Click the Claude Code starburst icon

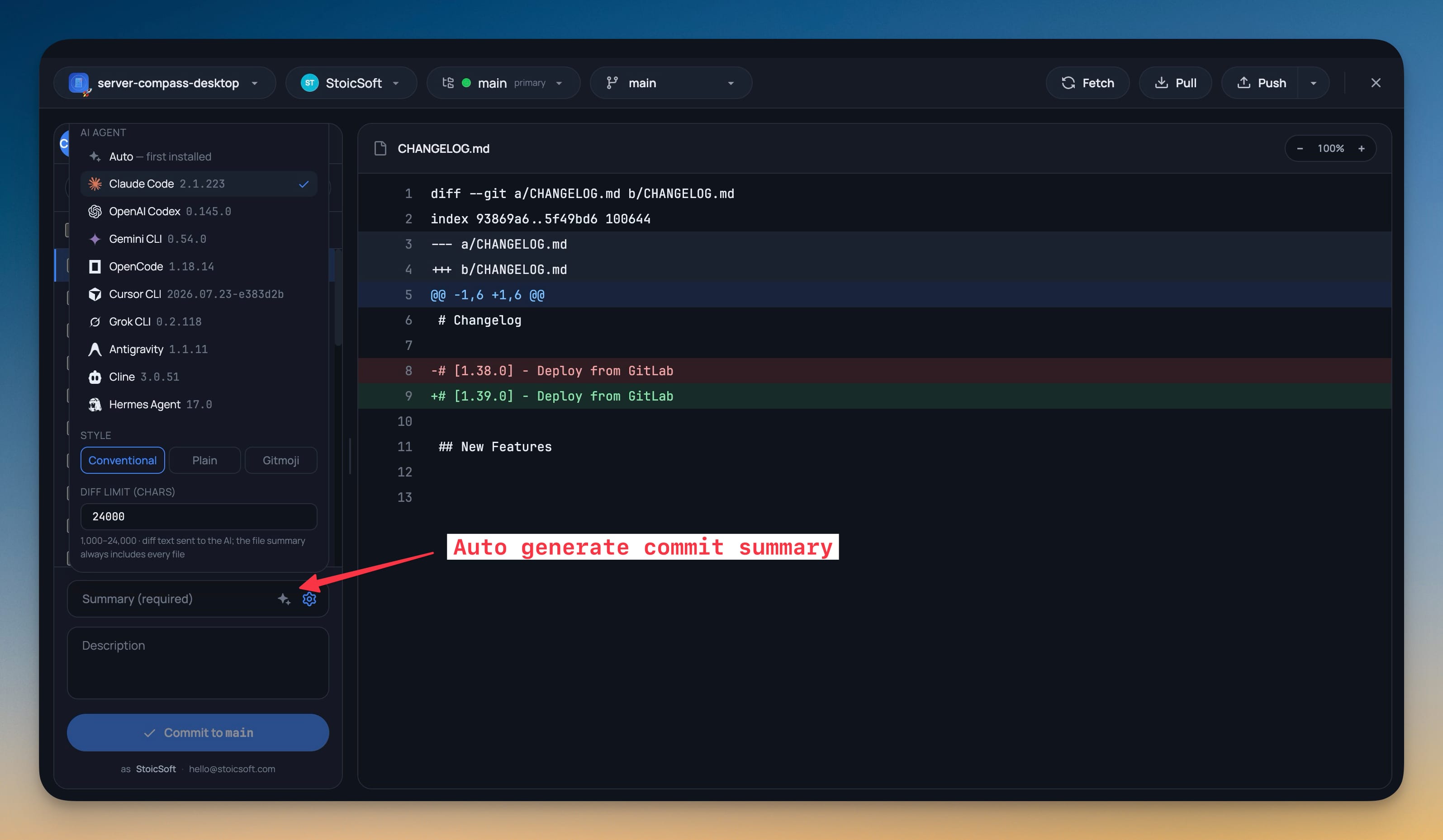[x=95, y=184]
